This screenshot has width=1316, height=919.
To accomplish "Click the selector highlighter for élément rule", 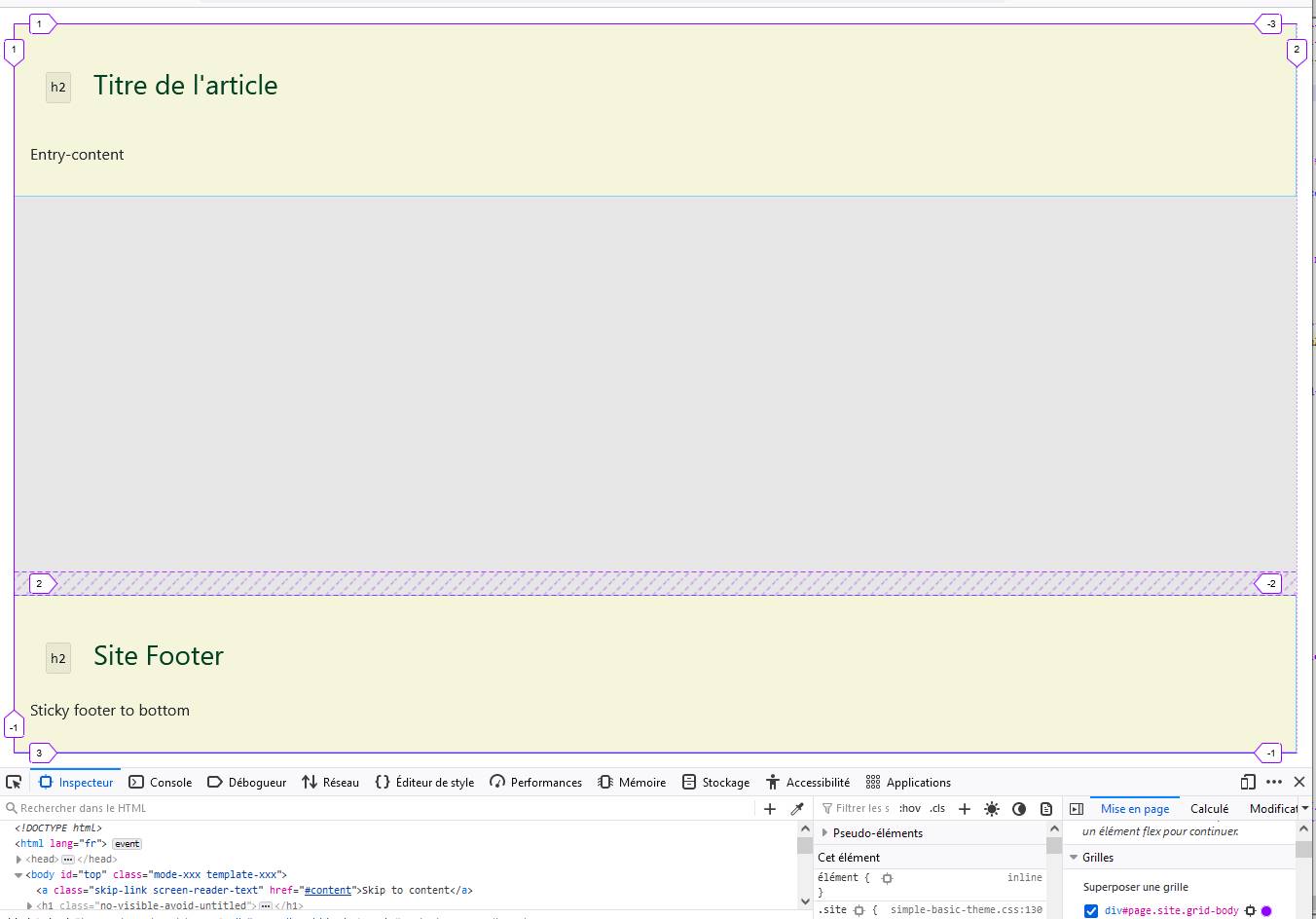I will pos(887,878).
